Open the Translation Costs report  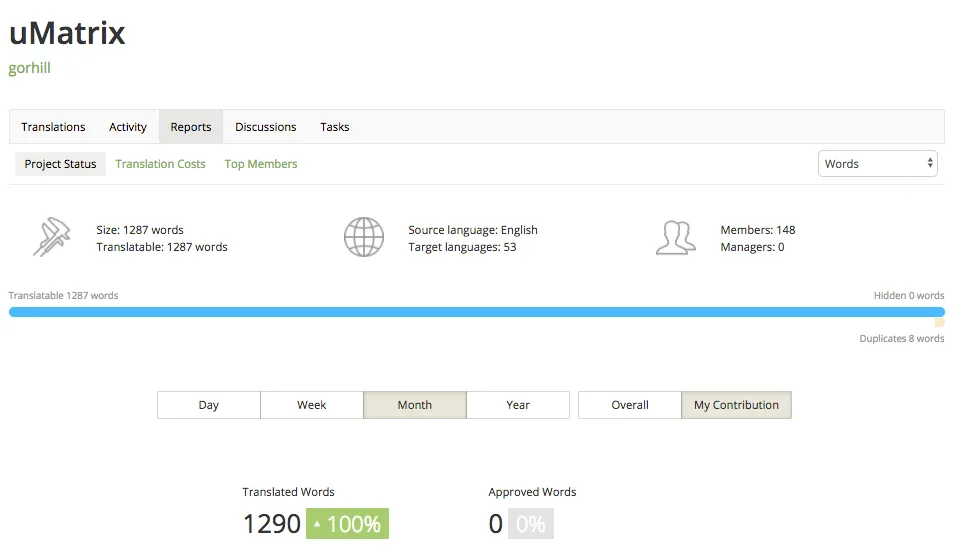[x=160, y=164]
